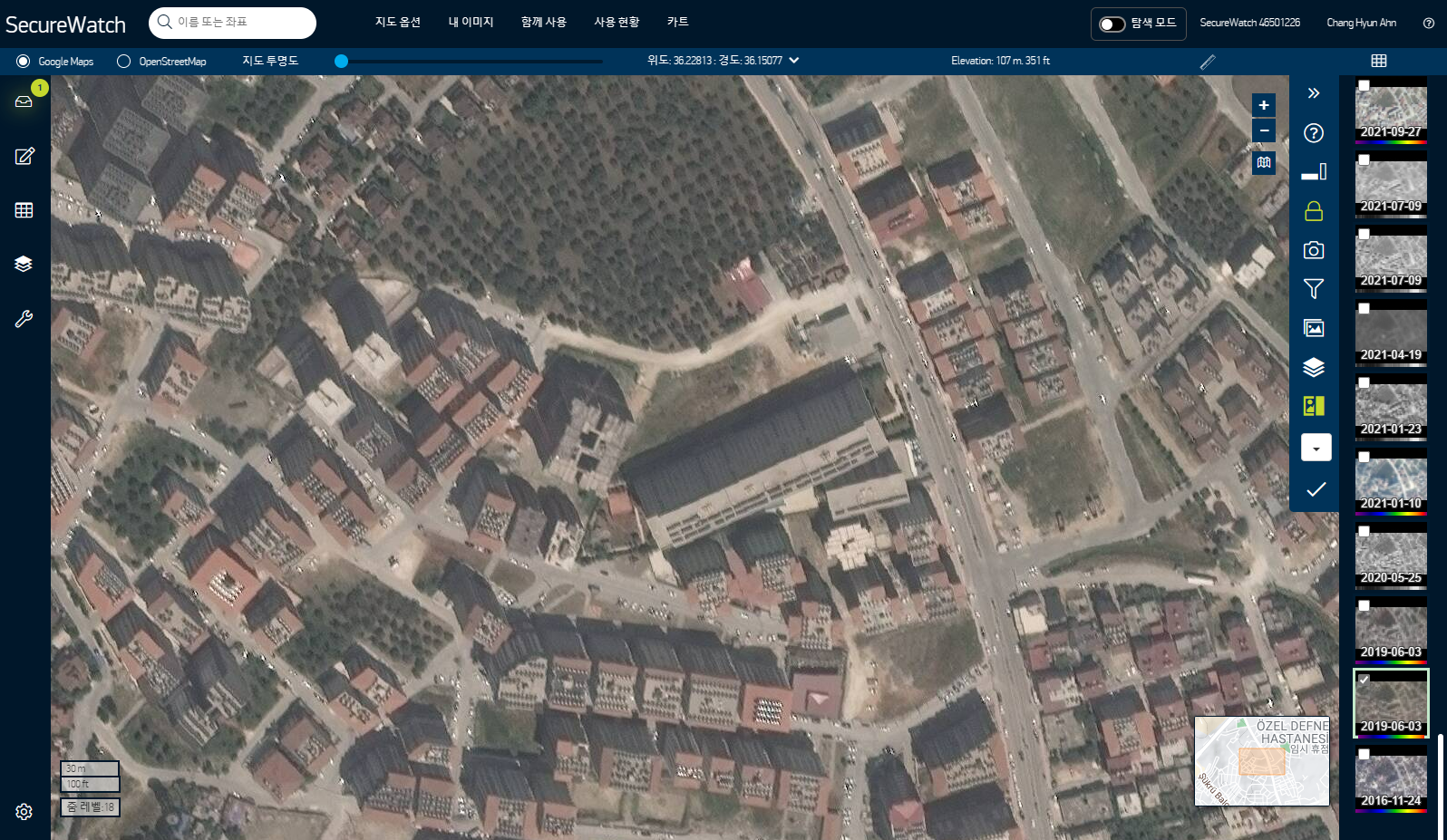Expand the coordinates dropdown chevron
Viewport: 1447px width, 840px height.
[794, 61]
